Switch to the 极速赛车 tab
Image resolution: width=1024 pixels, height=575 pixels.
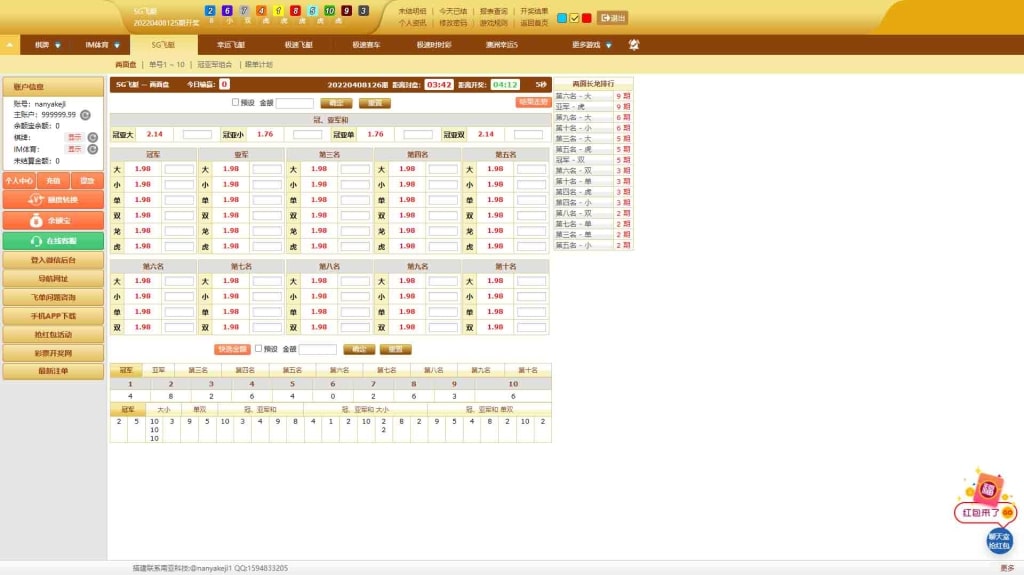[x=366, y=44]
